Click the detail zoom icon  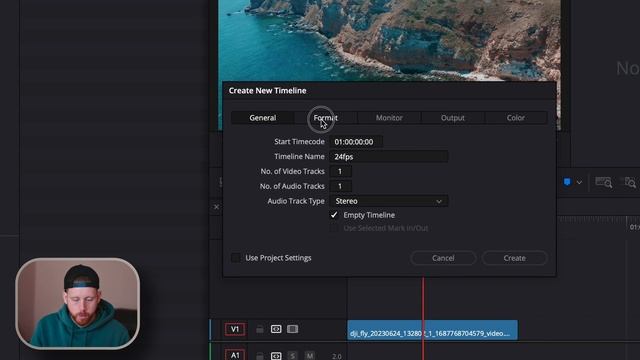coord(630,182)
